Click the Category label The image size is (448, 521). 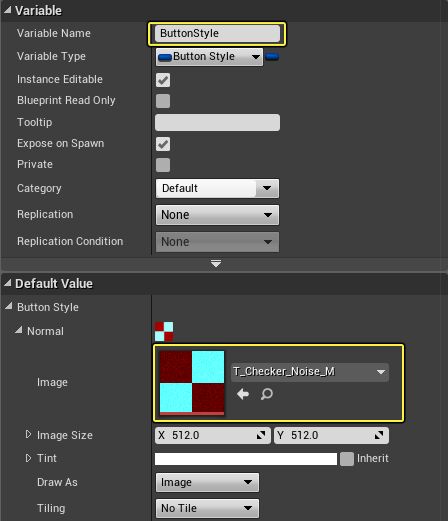pyautogui.click(x=39, y=188)
